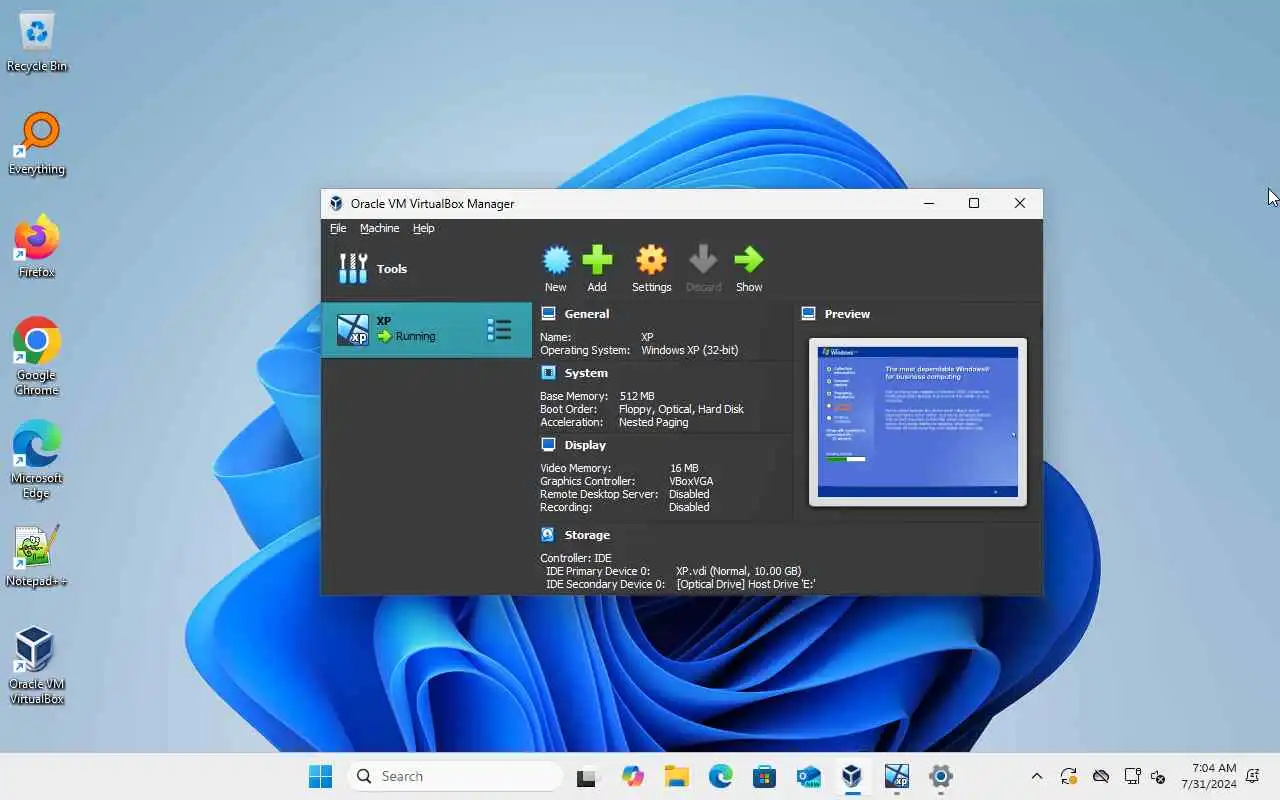Click 'Floppy, Optical, Hard Disk' boot order

[x=681, y=410]
